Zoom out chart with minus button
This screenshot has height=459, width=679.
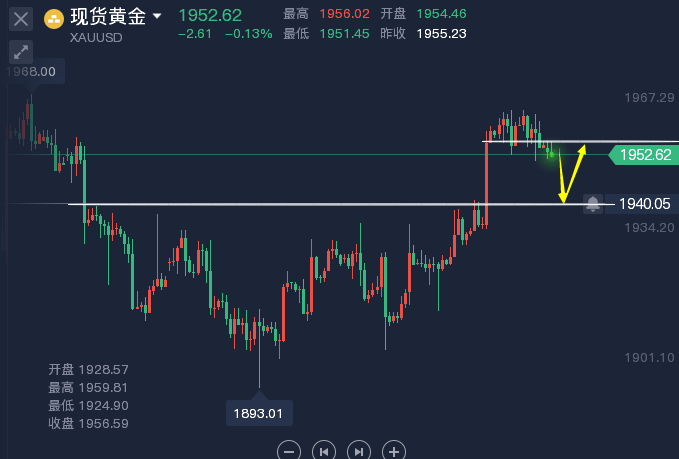(x=289, y=450)
